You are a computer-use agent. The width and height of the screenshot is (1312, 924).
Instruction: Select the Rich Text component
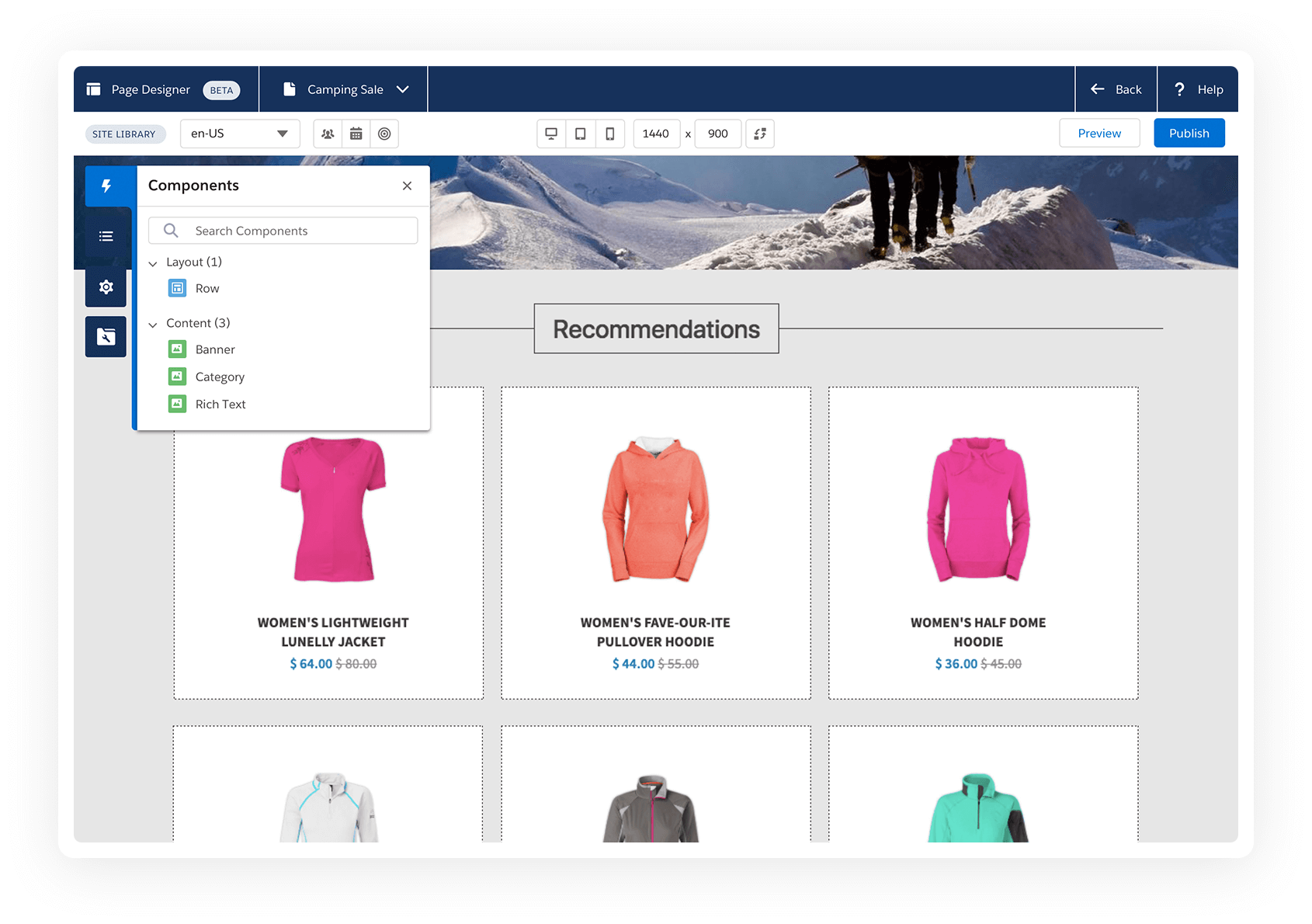click(x=220, y=404)
